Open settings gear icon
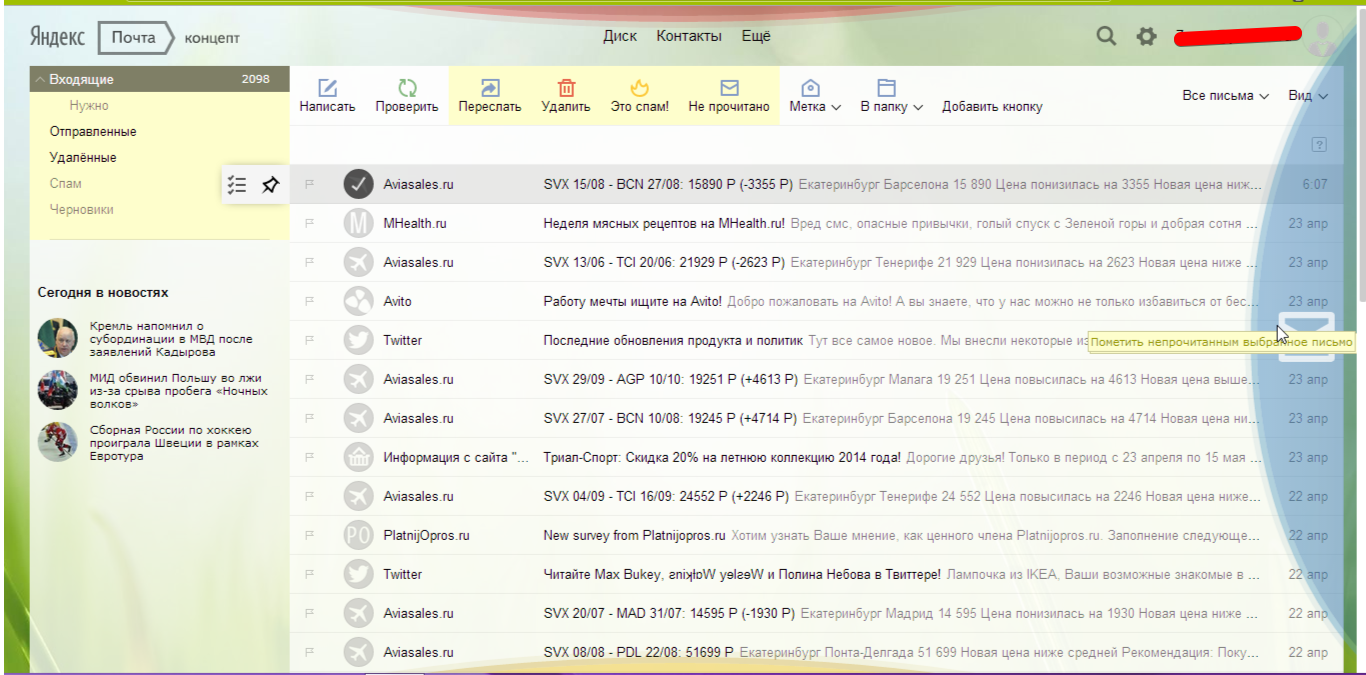Screen dimensions: 1366x675 point(1147,38)
